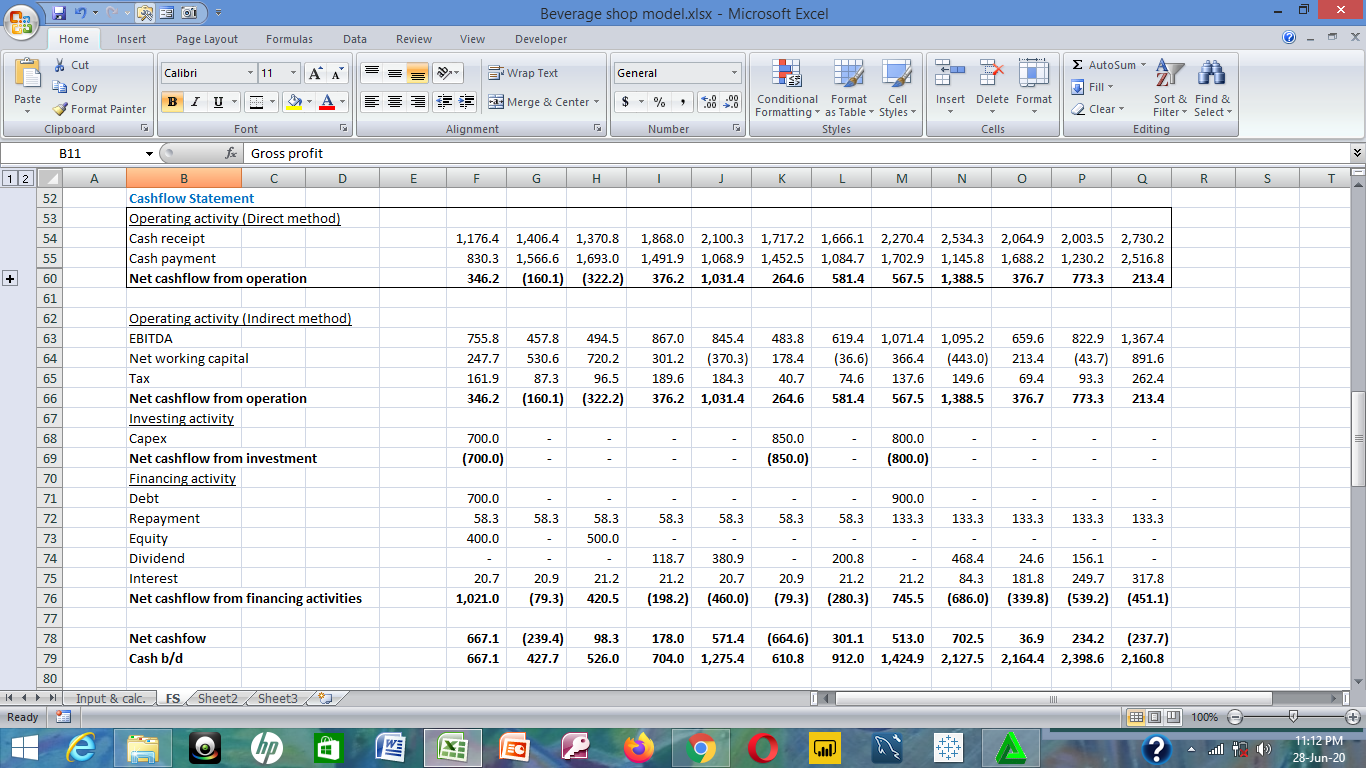
Task: Toggle Wrap Text on selected cell
Action: point(523,73)
